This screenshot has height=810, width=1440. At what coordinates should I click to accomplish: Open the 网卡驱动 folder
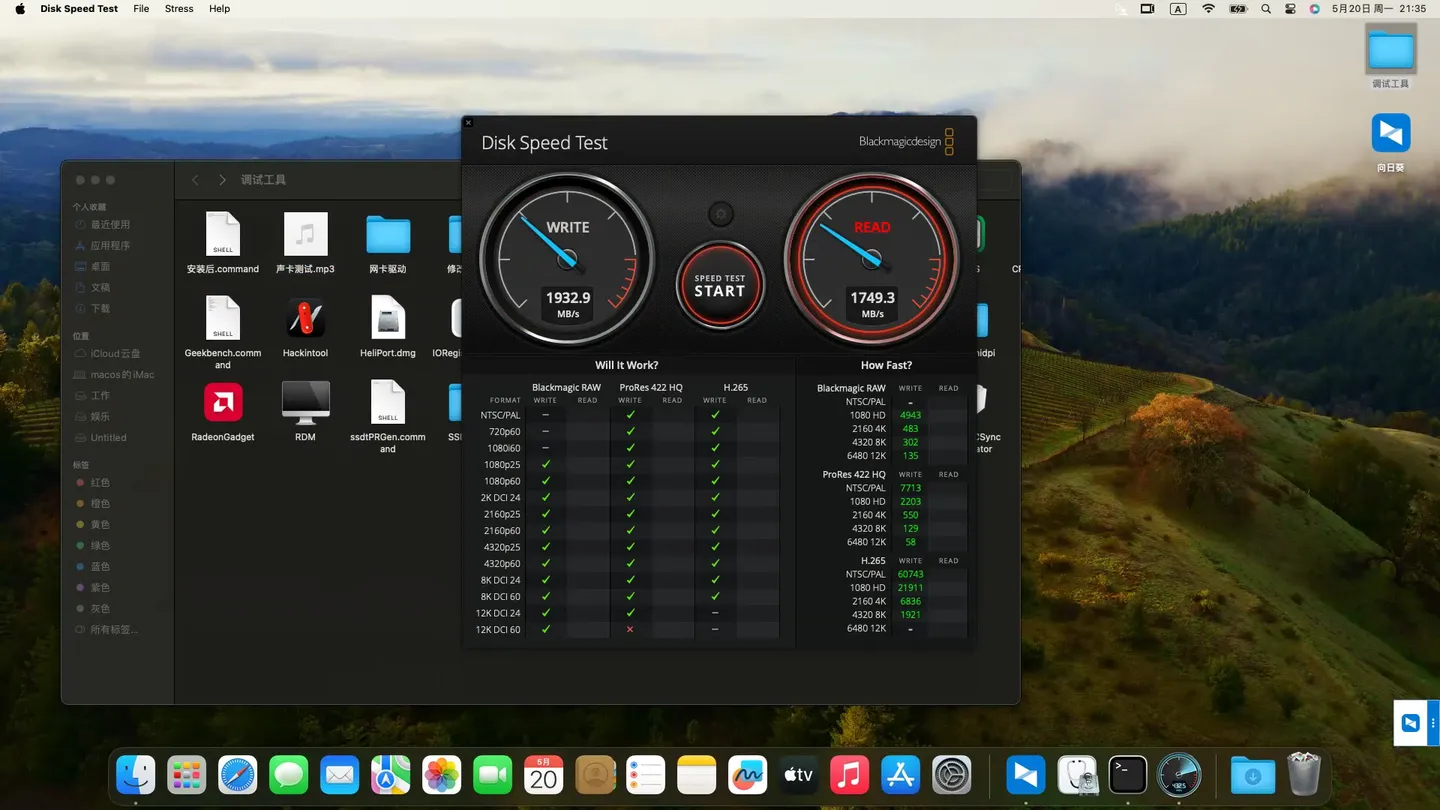click(x=388, y=236)
